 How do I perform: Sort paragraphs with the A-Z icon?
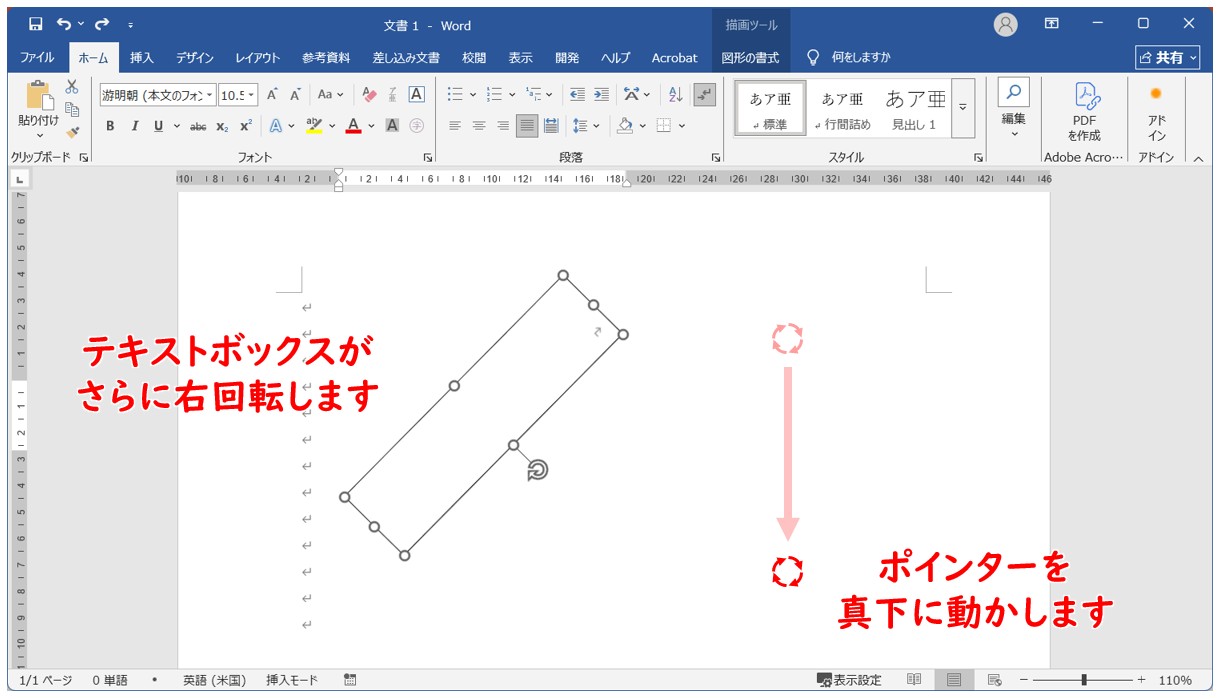pos(675,95)
